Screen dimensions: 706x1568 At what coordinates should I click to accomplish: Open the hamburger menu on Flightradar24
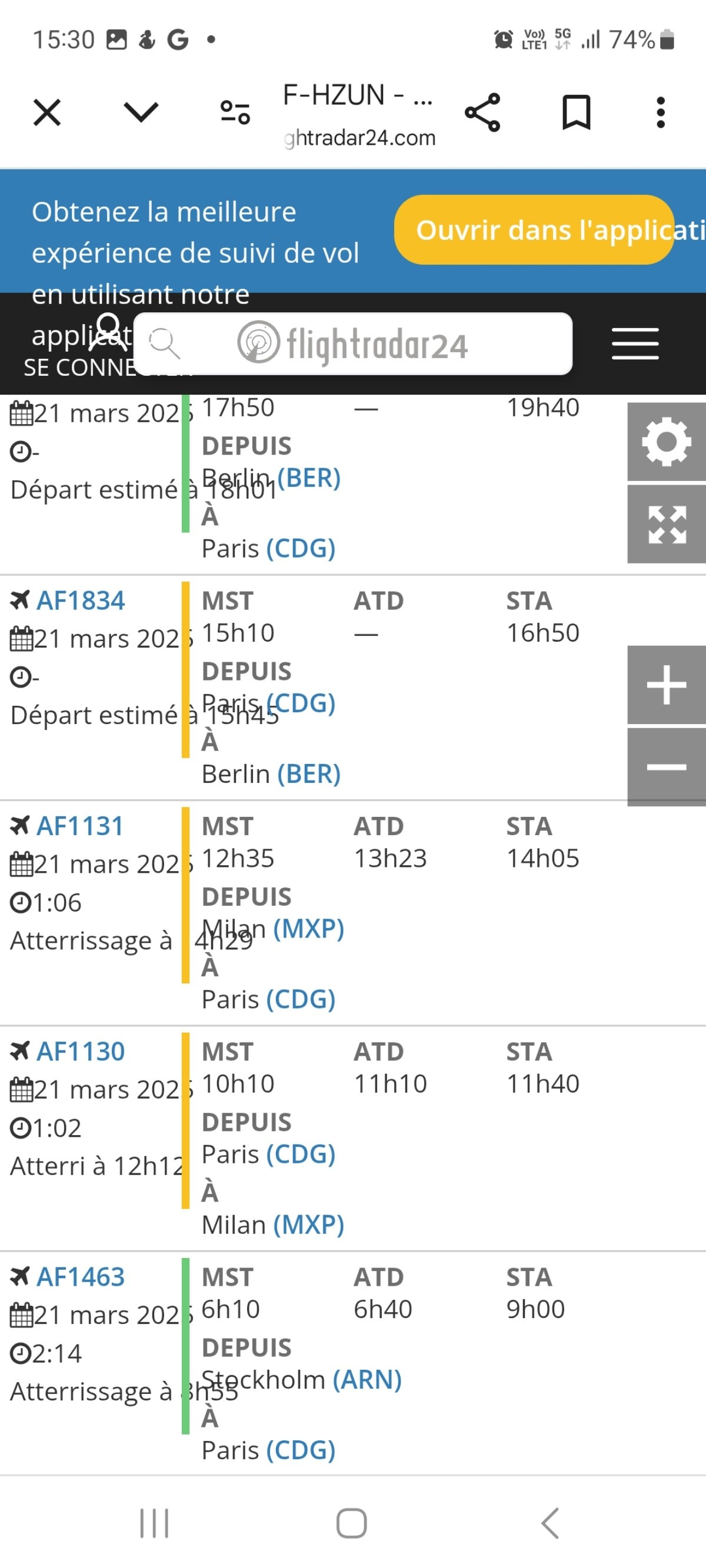[x=635, y=344]
